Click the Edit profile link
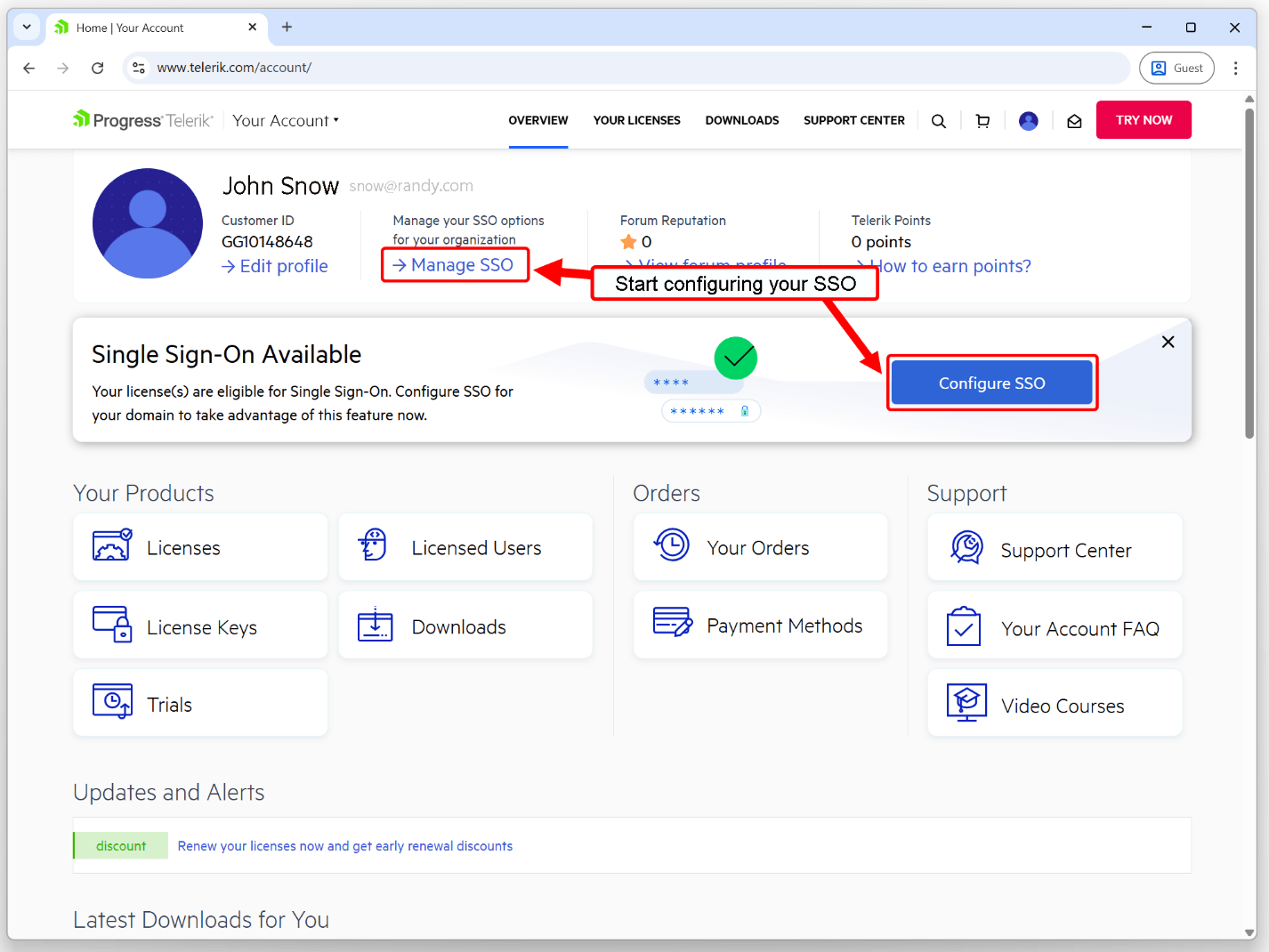The height and width of the screenshot is (952, 1269). [x=275, y=266]
